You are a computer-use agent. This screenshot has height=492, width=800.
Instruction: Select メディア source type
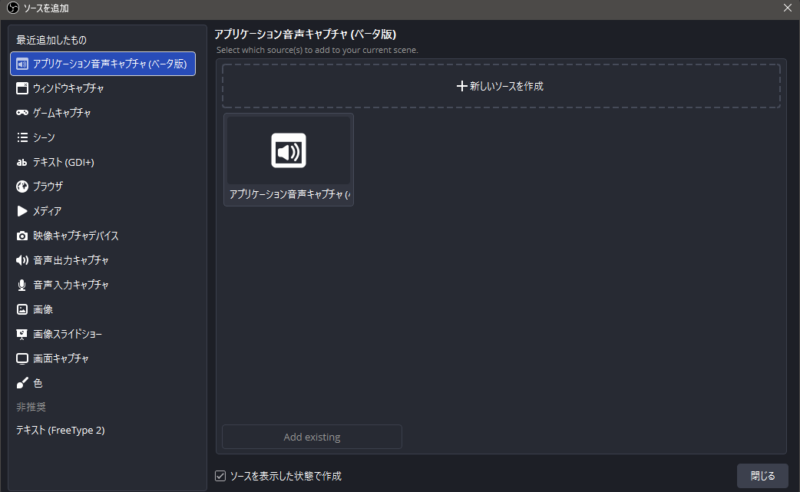(103, 211)
